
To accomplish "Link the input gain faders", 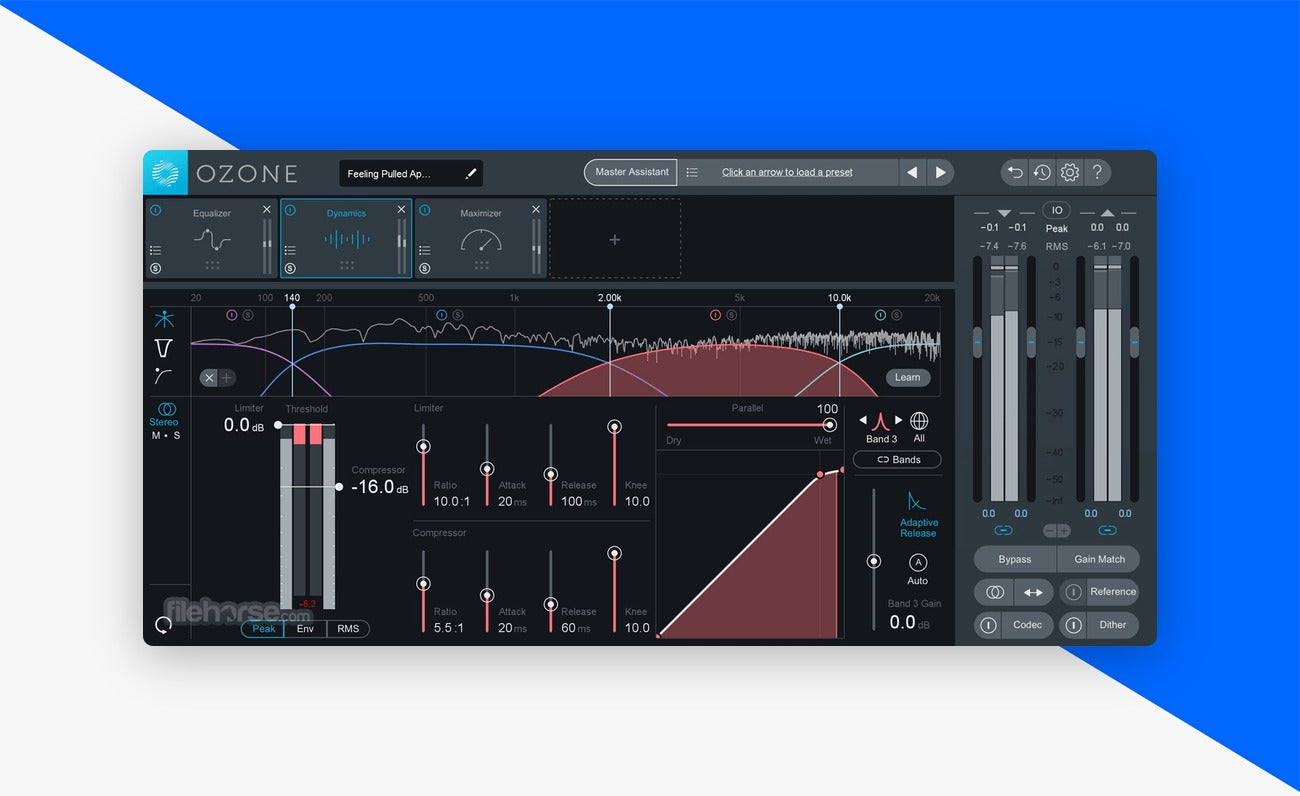I will [x=1003, y=530].
